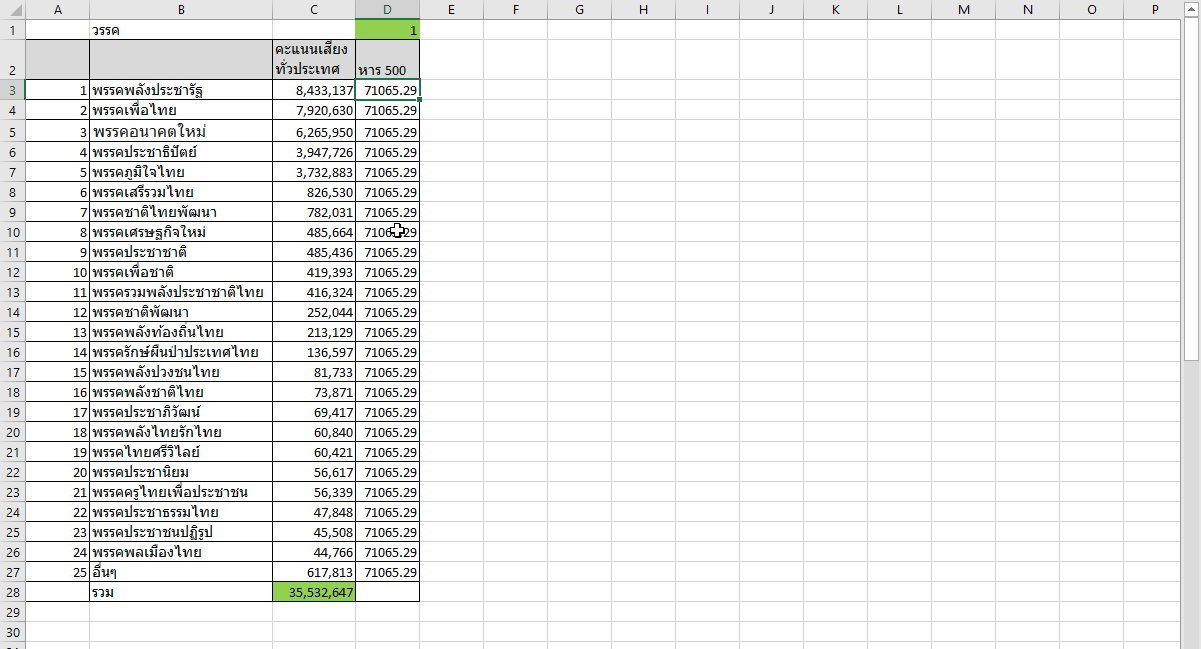
Task: Select row 3 header
Action: pos(12,90)
